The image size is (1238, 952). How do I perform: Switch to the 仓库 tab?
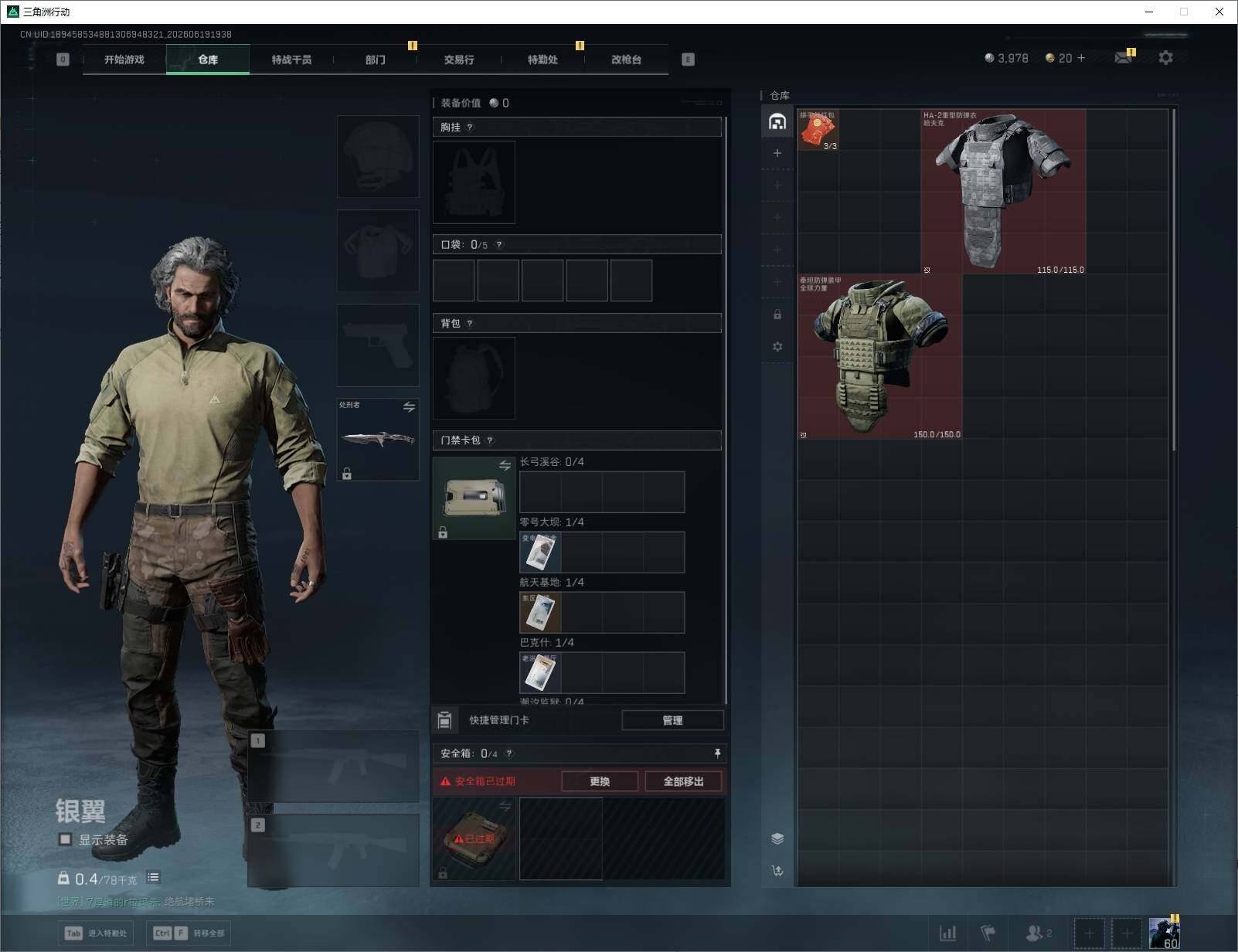coord(208,59)
